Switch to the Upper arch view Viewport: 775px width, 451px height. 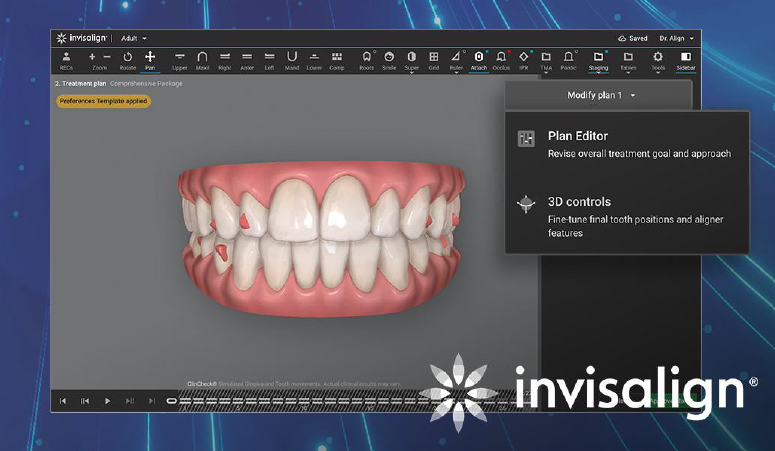(x=180, y=61)
